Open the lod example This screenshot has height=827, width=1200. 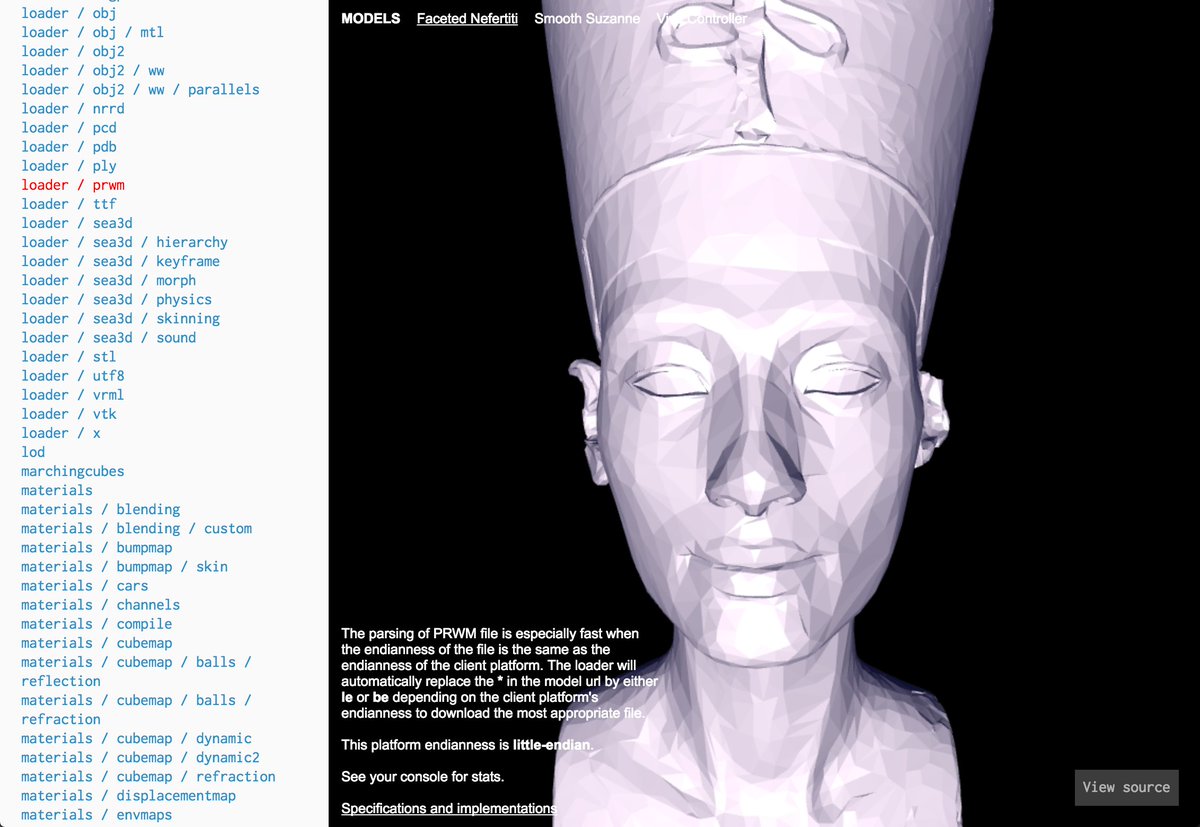coord(33,452)
